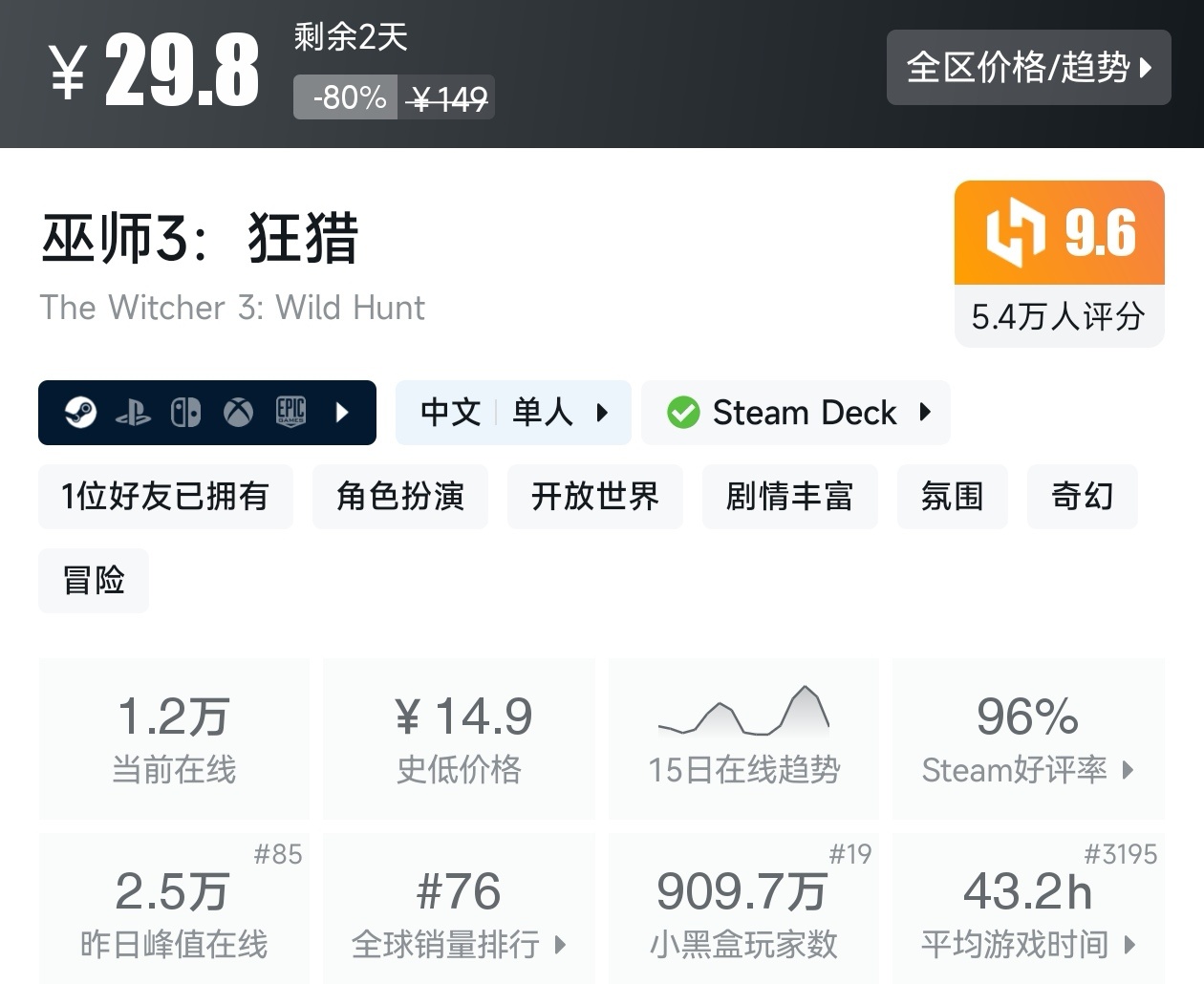This screenshot has height=984, width=1204.
Task: Select the 剧情丰富 tag
Action: [789, 497]
